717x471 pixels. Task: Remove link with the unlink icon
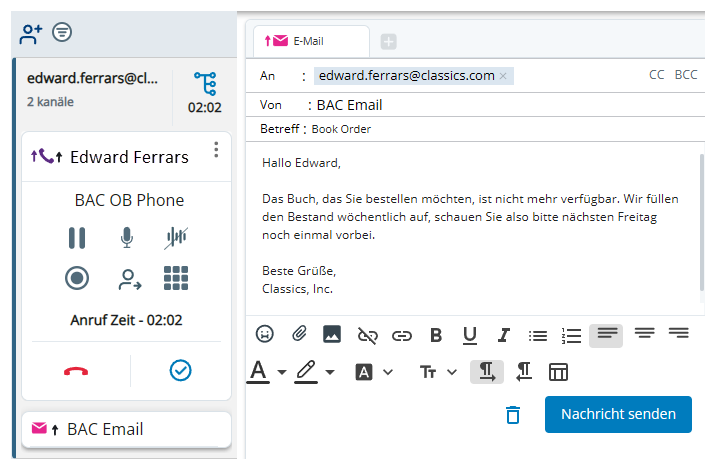pos(367,336)
